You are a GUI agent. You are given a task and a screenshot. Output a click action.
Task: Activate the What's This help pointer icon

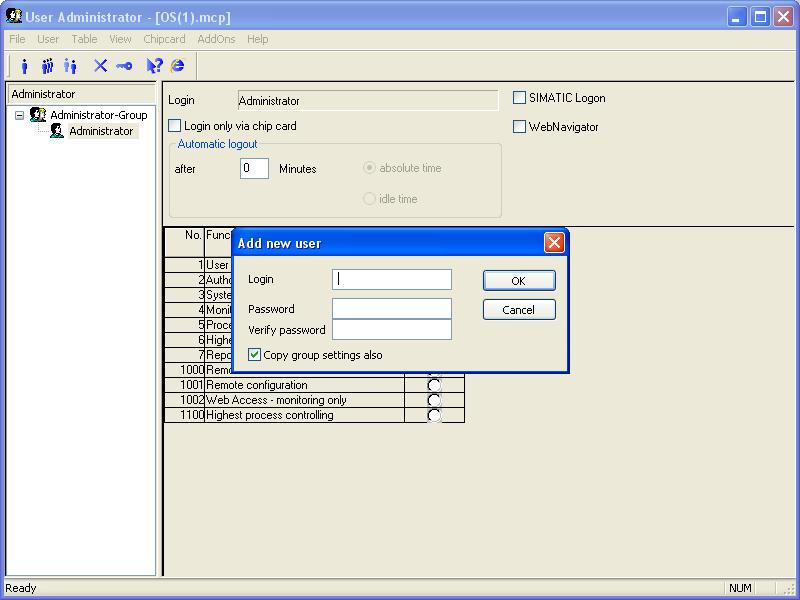tap(154, 66)
